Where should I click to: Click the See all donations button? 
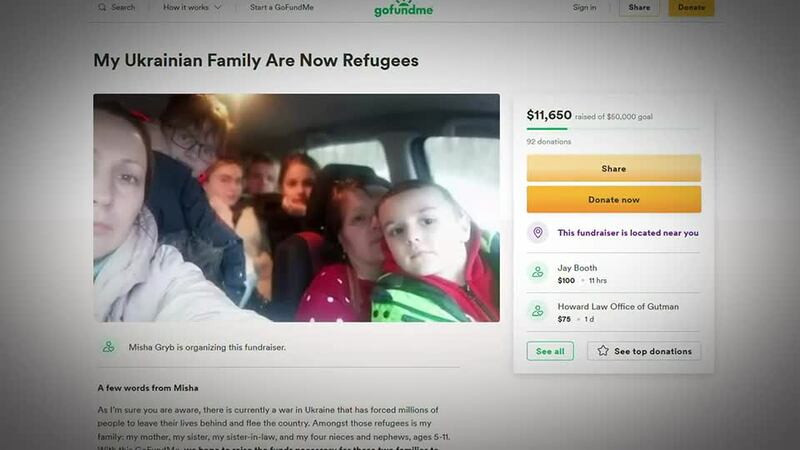(550, 351)
